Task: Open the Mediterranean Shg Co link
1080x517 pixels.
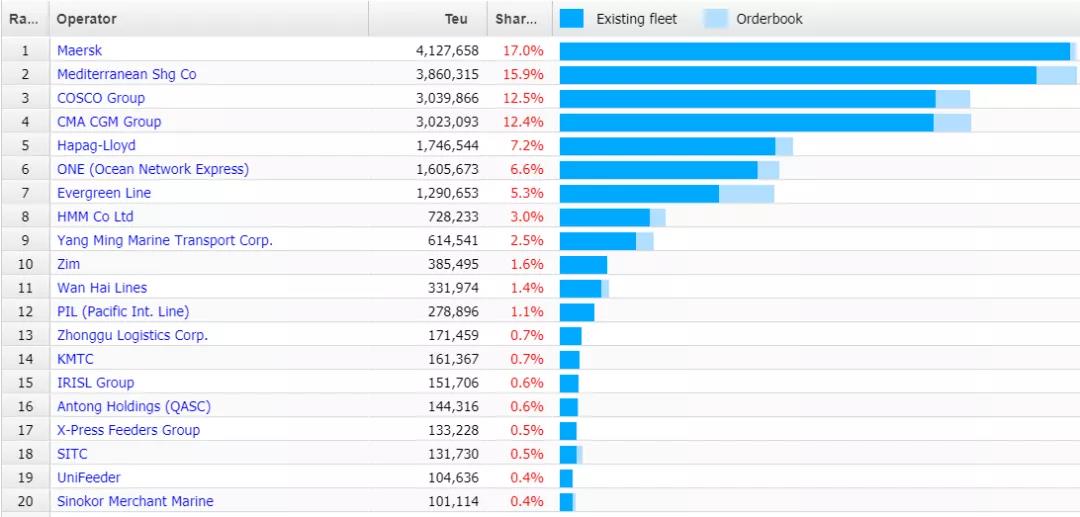Action: click(127, 74)
